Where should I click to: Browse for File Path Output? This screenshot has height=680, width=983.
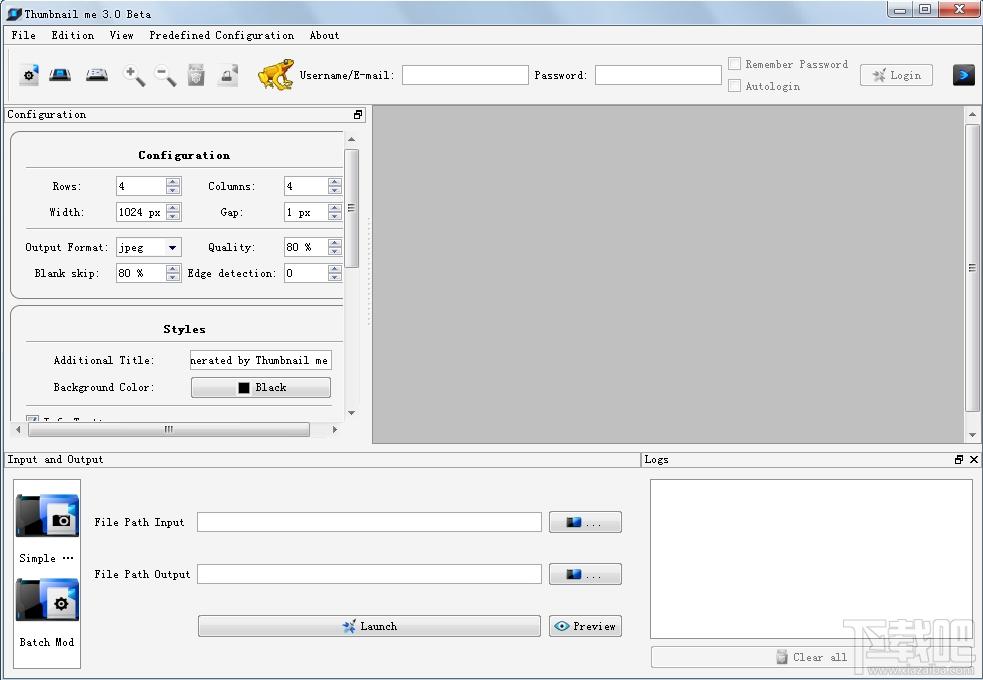tap(585, 574)
